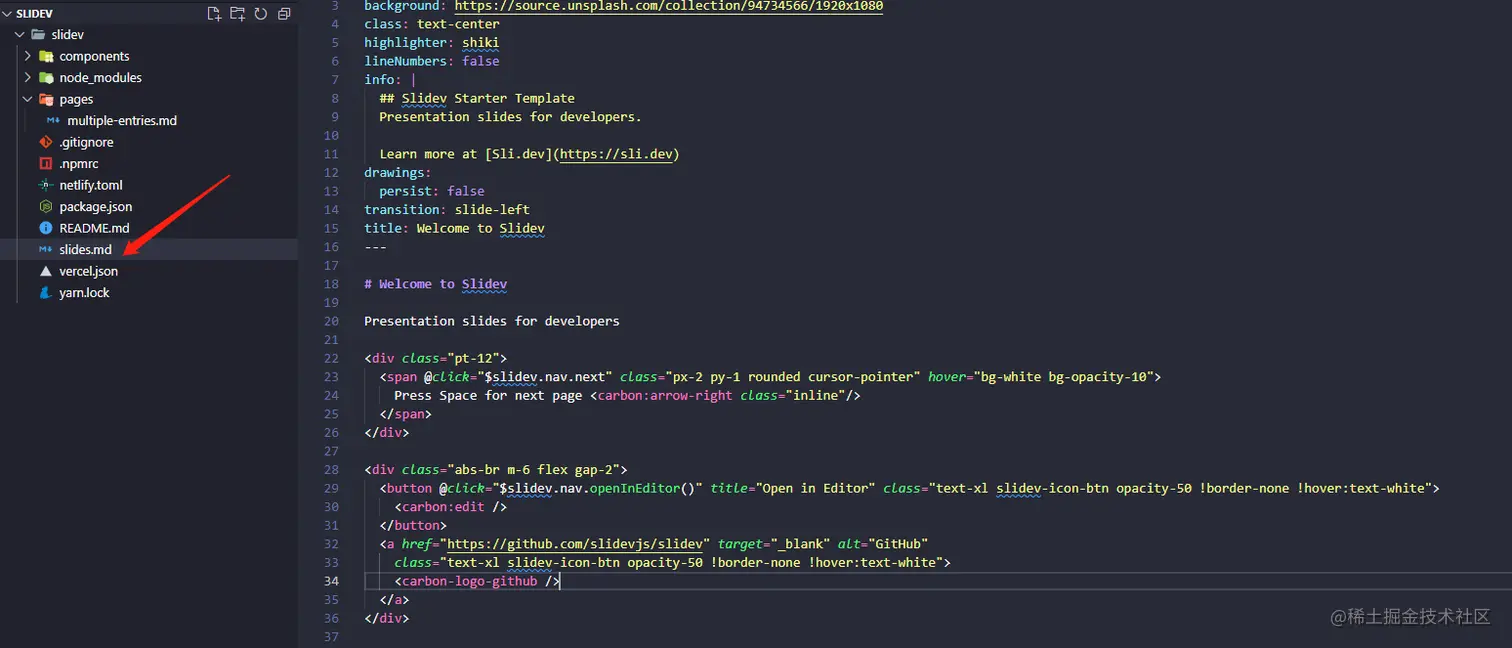This screenshot has width=1512, height=648.
Task: Click the github.com/slidevjs/slidev URL on line 32
Action: coord(575,544)
